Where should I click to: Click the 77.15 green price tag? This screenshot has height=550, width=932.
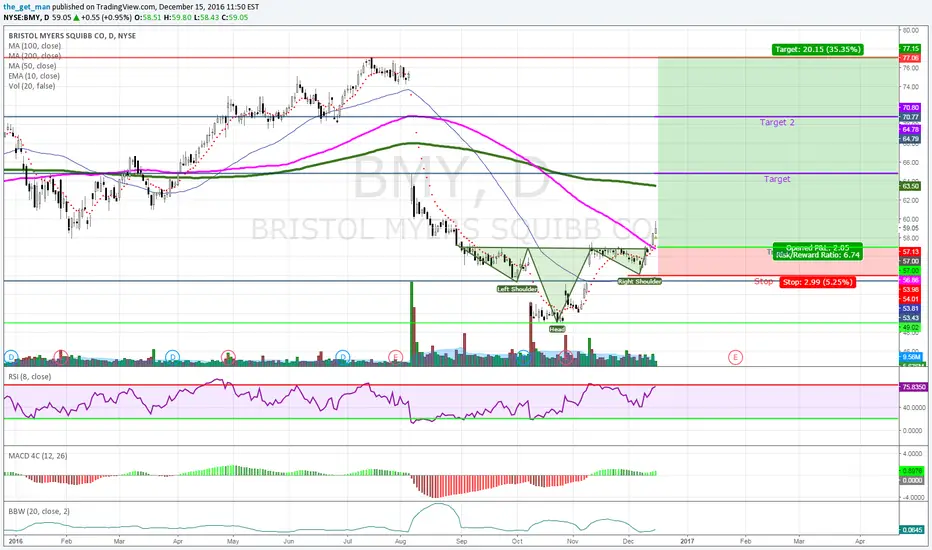tap(911, 49)
